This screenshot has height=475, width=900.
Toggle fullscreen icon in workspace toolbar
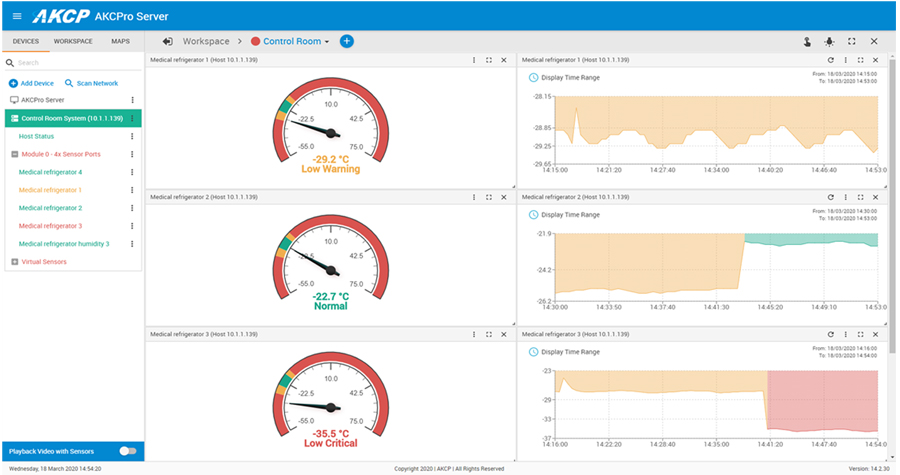852,41
